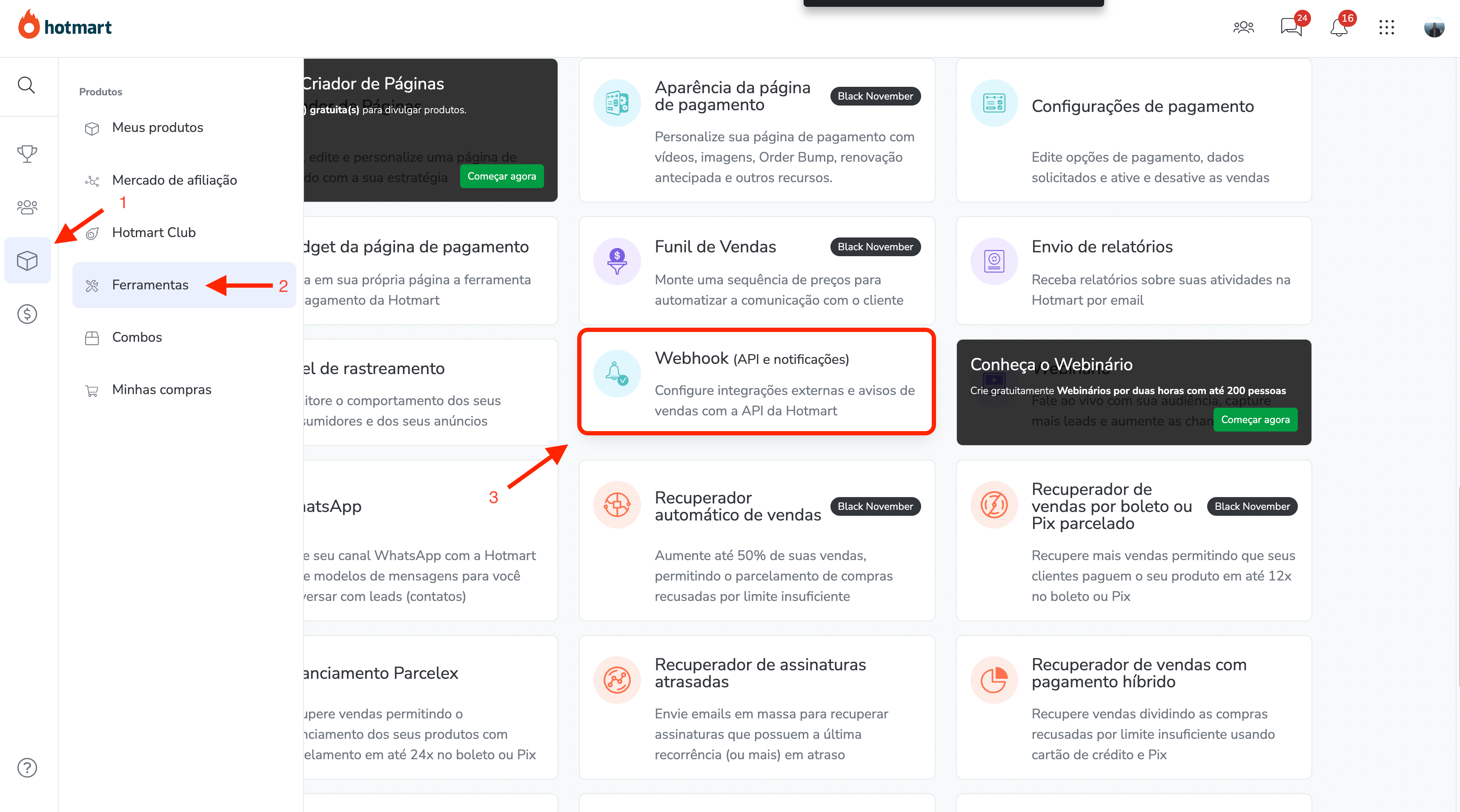Open the pixel de rastreamento card
The width and height of the screenshot is (1460, 812).
[x=431, y=392]
